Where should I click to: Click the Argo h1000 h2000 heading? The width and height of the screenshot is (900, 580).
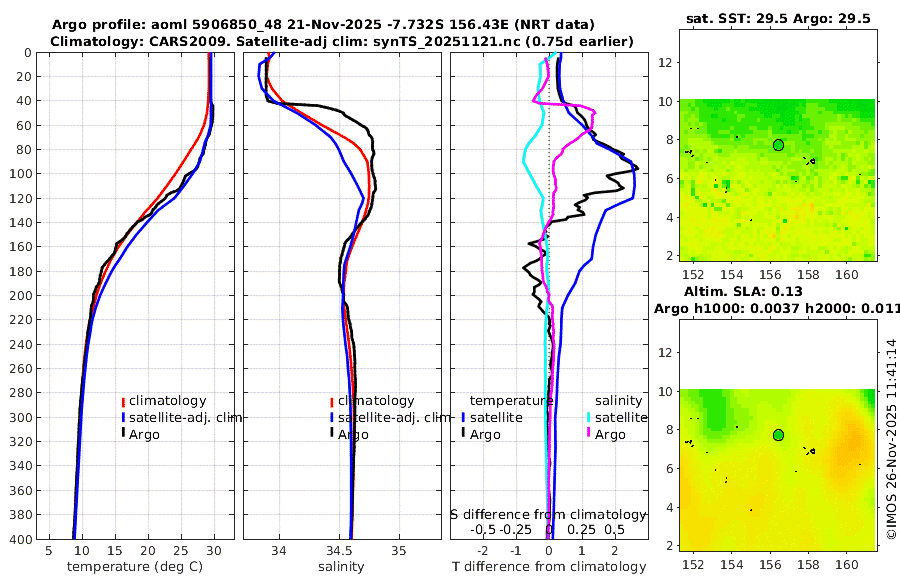777,309
